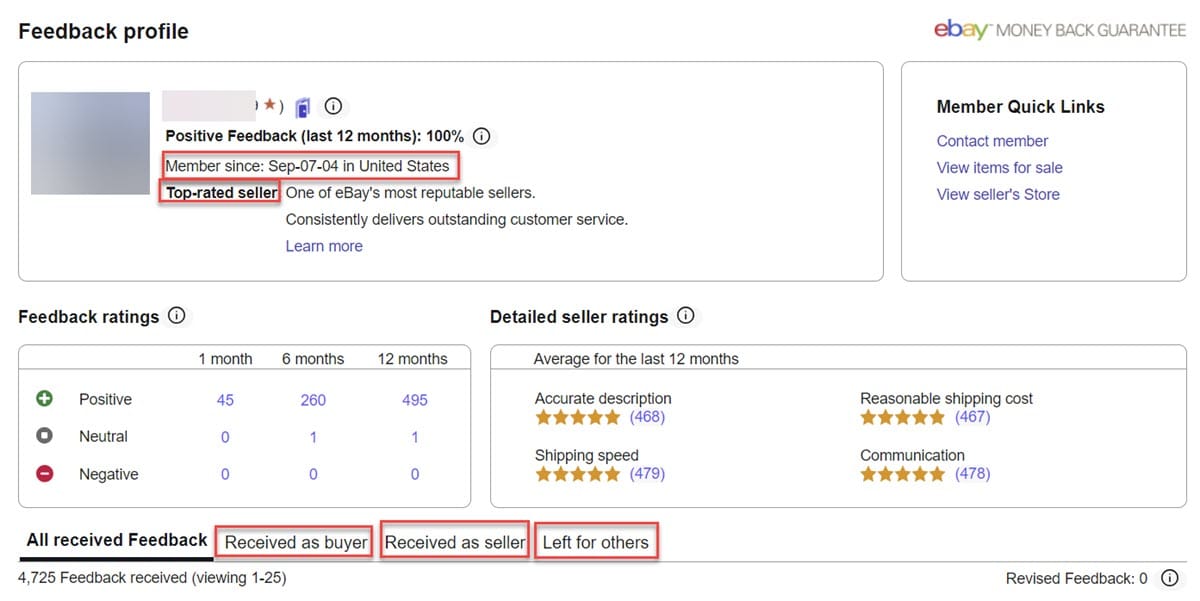Open the View items for sale link
The height and width of the screenshot is (601, 1200).
(x=999, y=168)
